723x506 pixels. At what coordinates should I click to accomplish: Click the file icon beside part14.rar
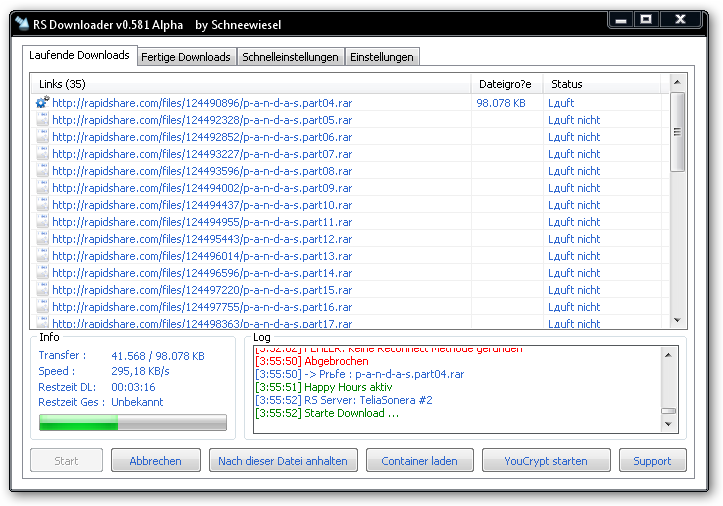[42, 273]
